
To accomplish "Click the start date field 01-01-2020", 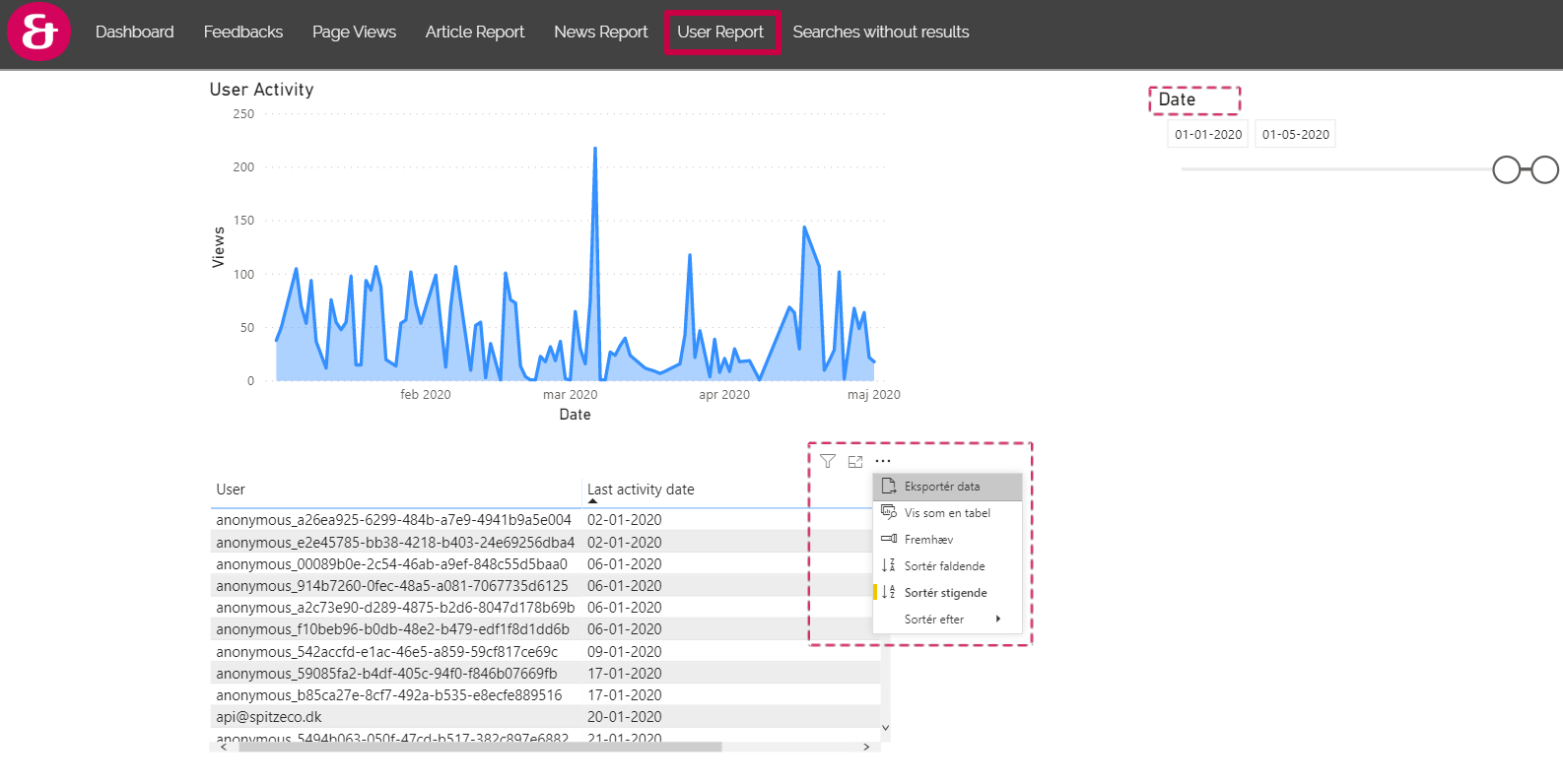I will click(x=1208, y=135).
